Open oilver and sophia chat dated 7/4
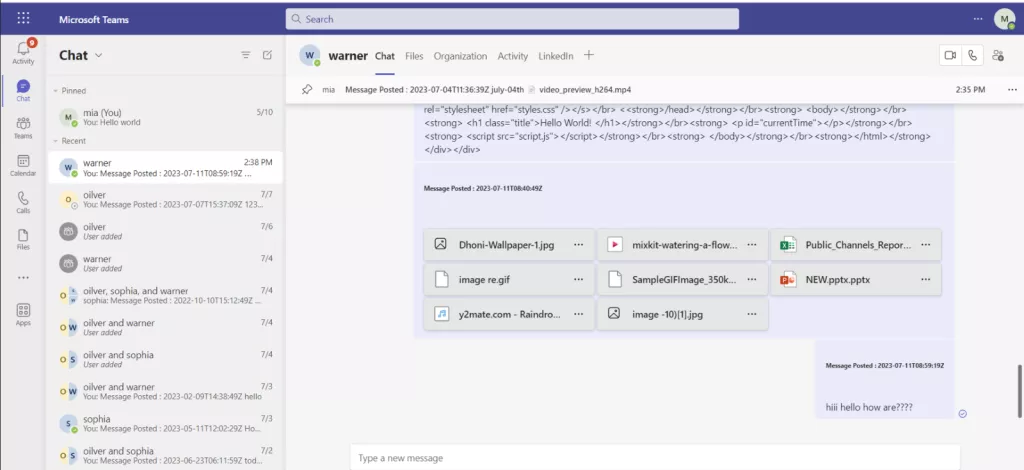Viewport: 1024px width, 470px height. point(166,360)
